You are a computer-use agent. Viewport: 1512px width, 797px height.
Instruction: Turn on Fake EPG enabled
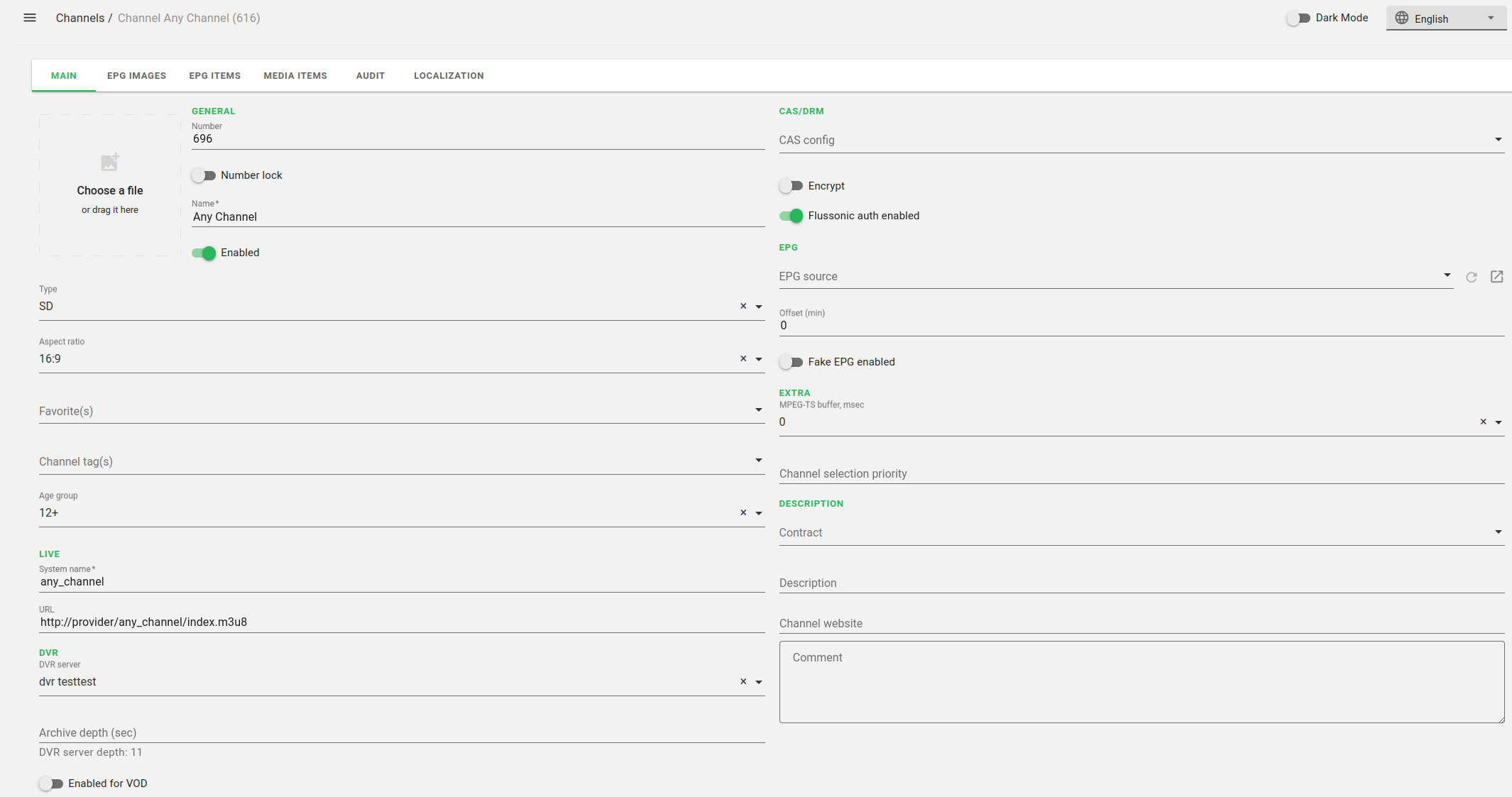tap(791, 362)
